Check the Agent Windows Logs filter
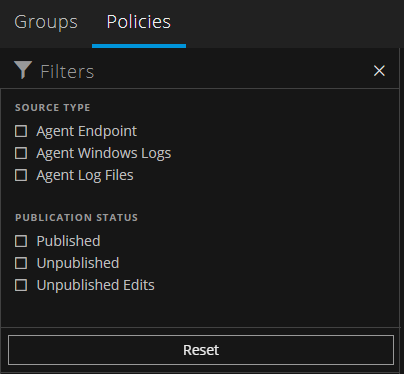 21,153
